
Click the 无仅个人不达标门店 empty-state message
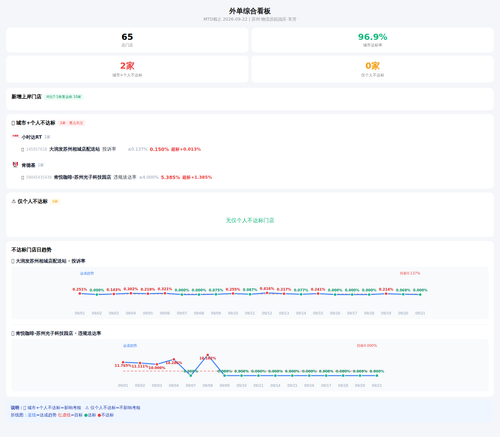point(250,220)
